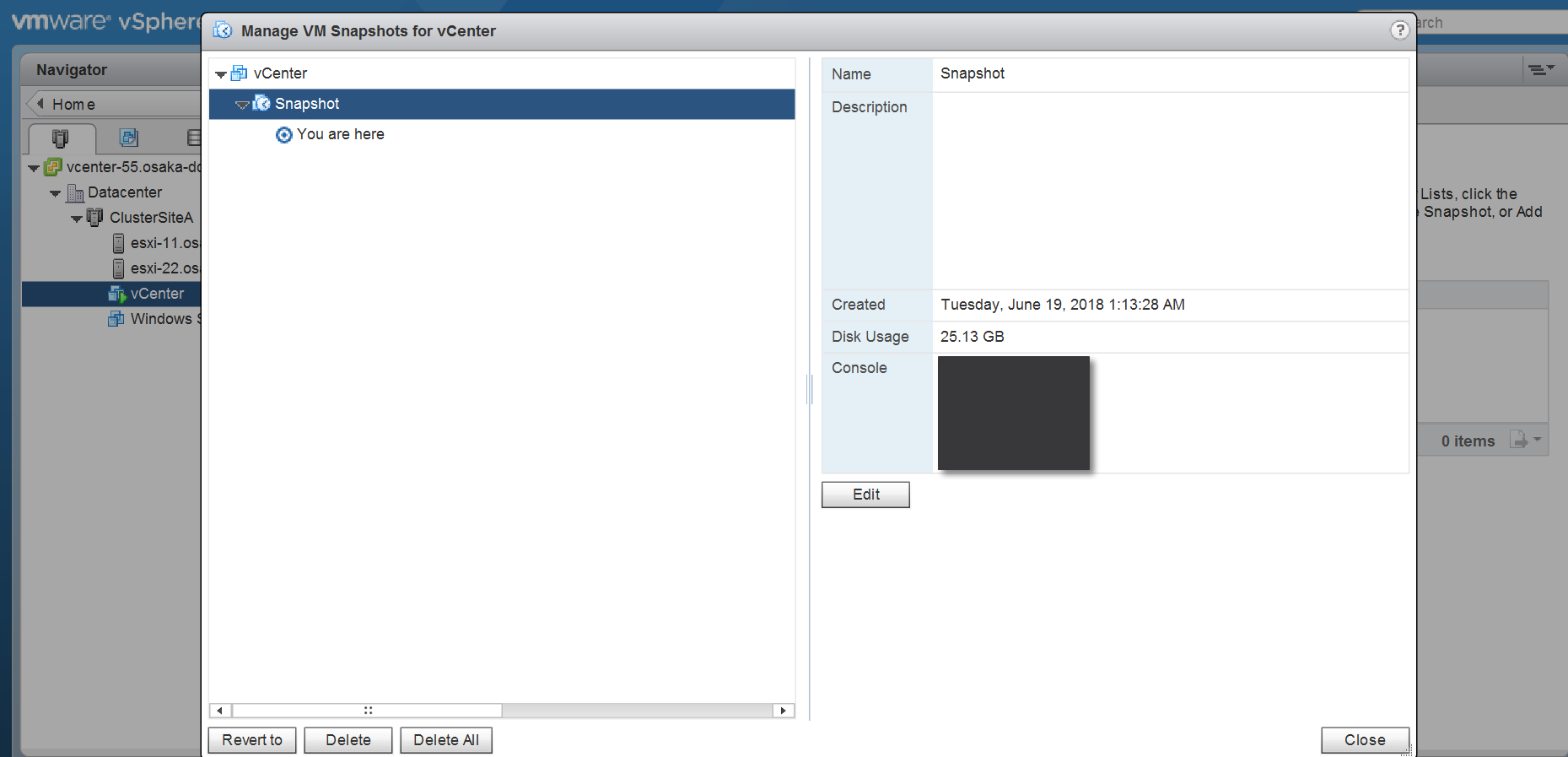
Task: Open the Hosts and Clusters navigator tab
Action: point(61,138)
